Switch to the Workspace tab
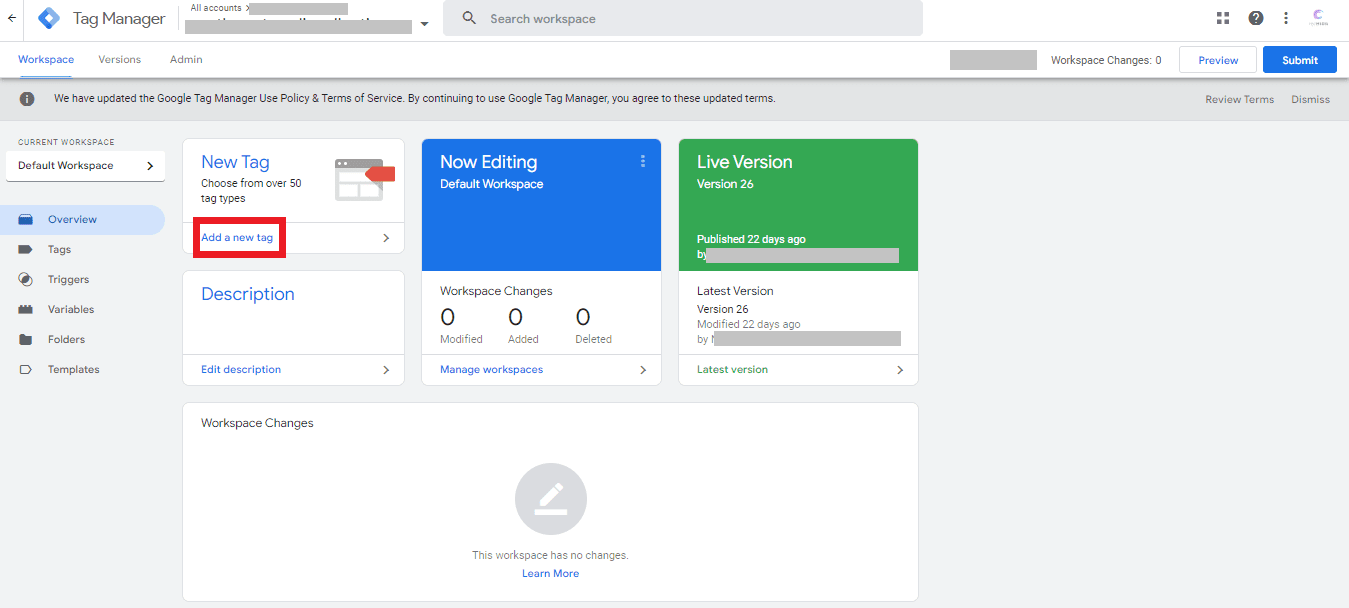1349x608 pixels. 46,60
